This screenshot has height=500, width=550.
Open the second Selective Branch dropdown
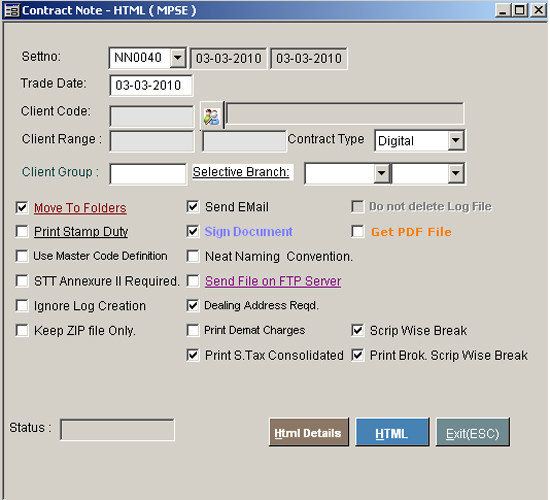click(456, 173)
